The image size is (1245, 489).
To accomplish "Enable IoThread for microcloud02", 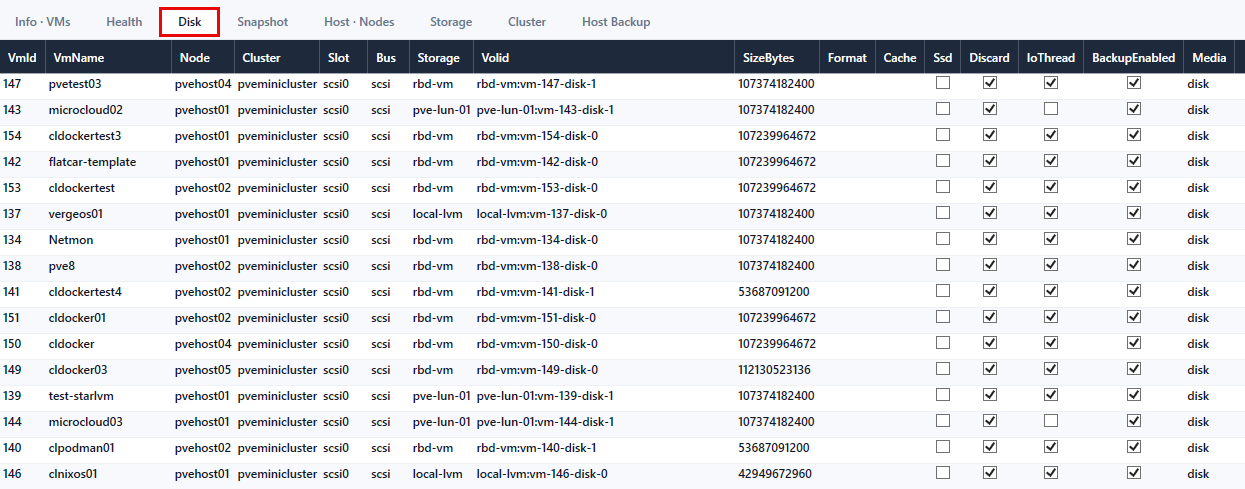I will pos(1051,109).
